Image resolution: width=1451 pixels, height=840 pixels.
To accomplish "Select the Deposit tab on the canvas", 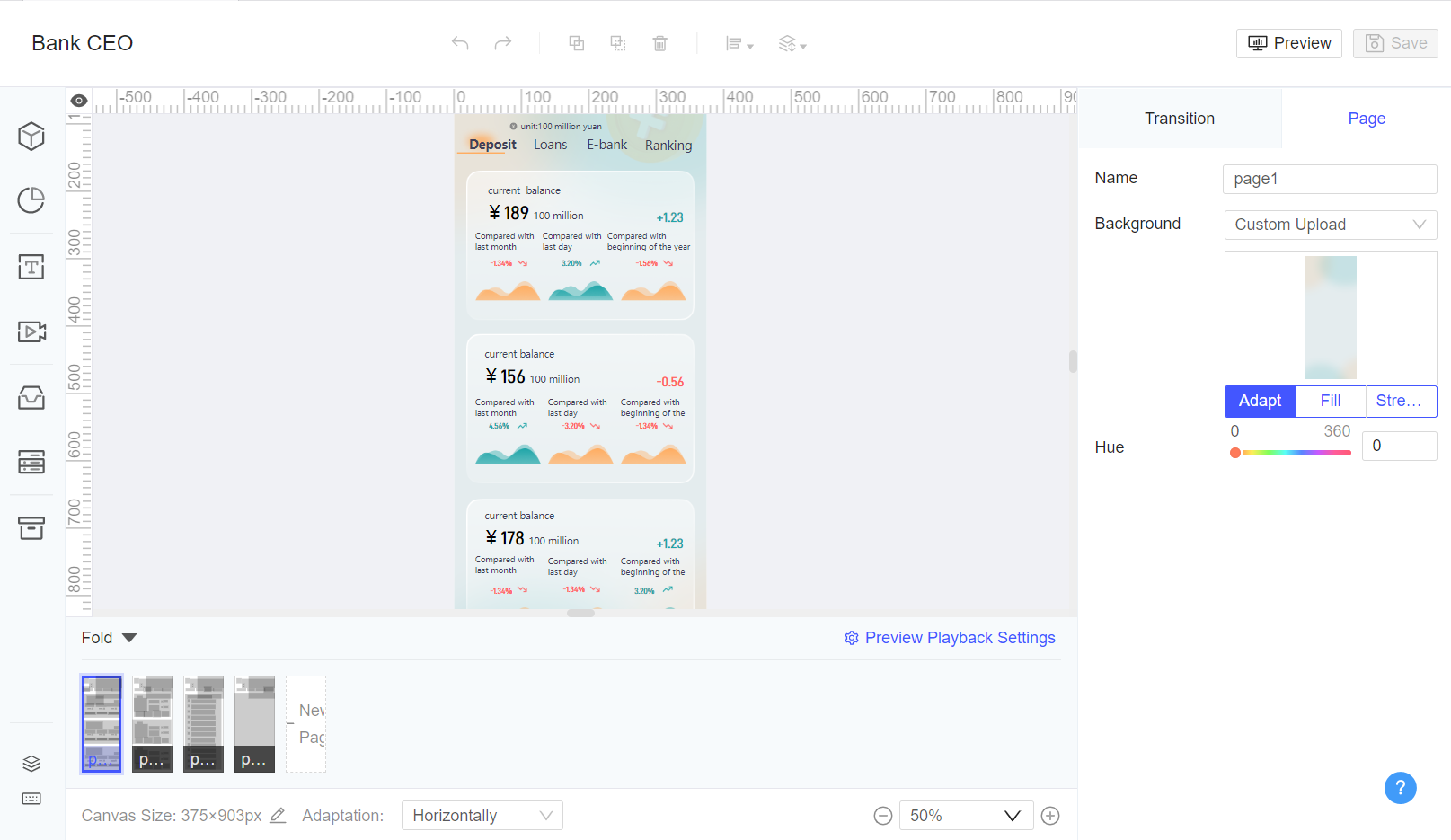I will [x=491, y=145].
